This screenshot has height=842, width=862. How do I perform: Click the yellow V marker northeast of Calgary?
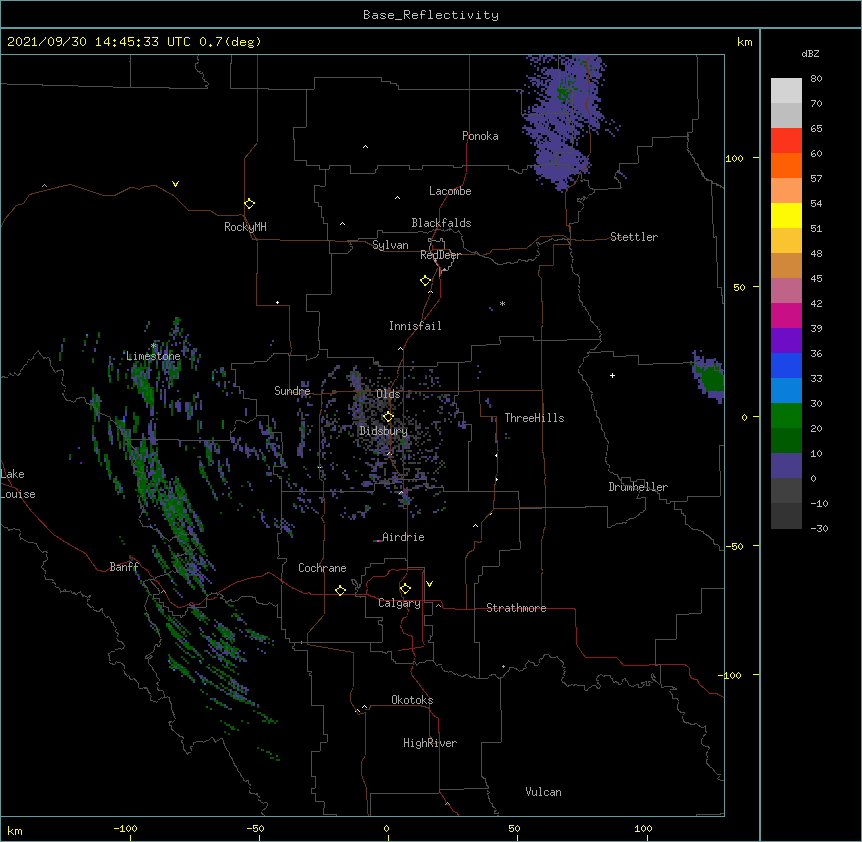pyautogui.click(x=429, y=584)
